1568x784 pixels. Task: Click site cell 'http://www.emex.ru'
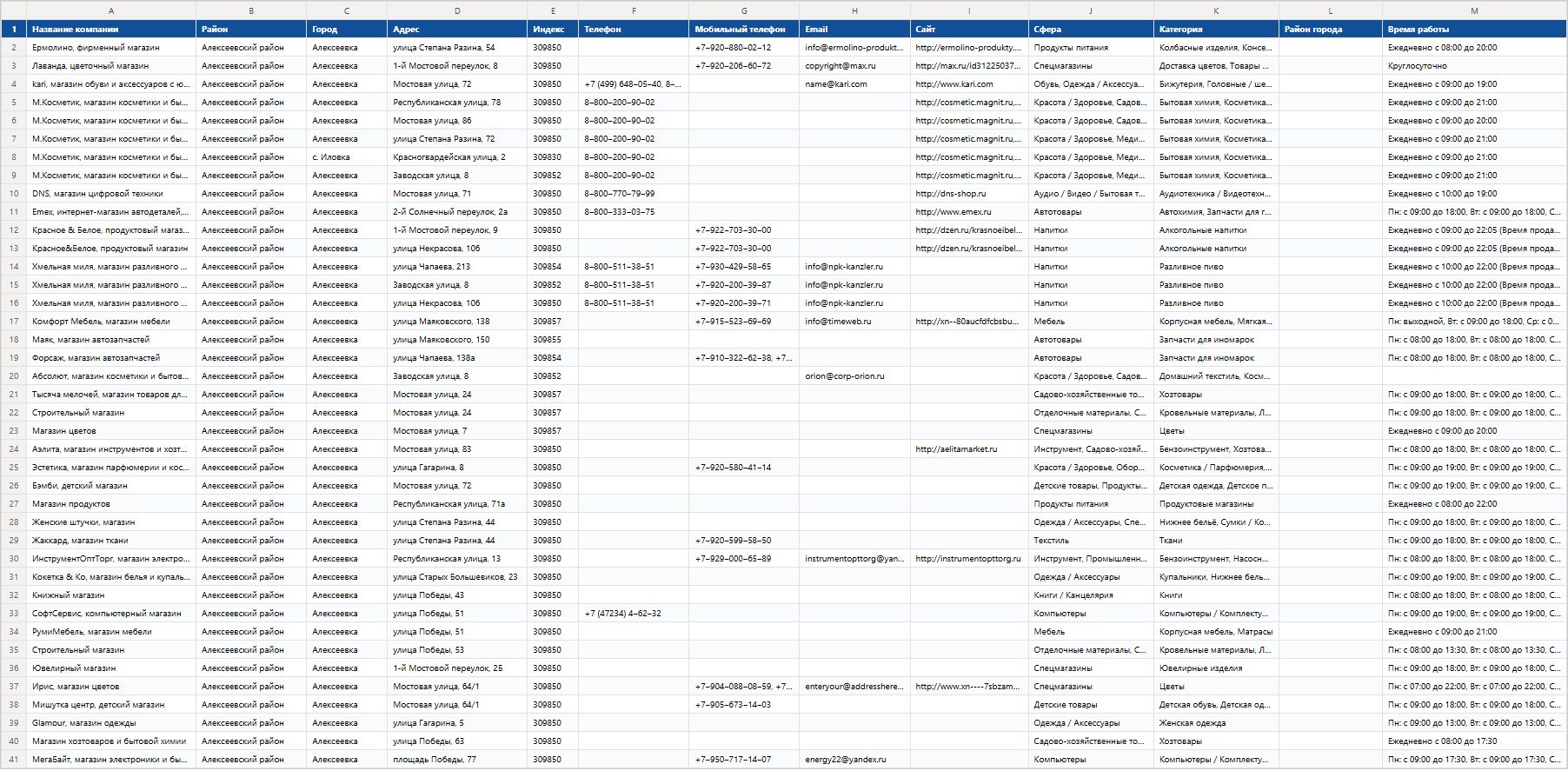coord(969,212)
